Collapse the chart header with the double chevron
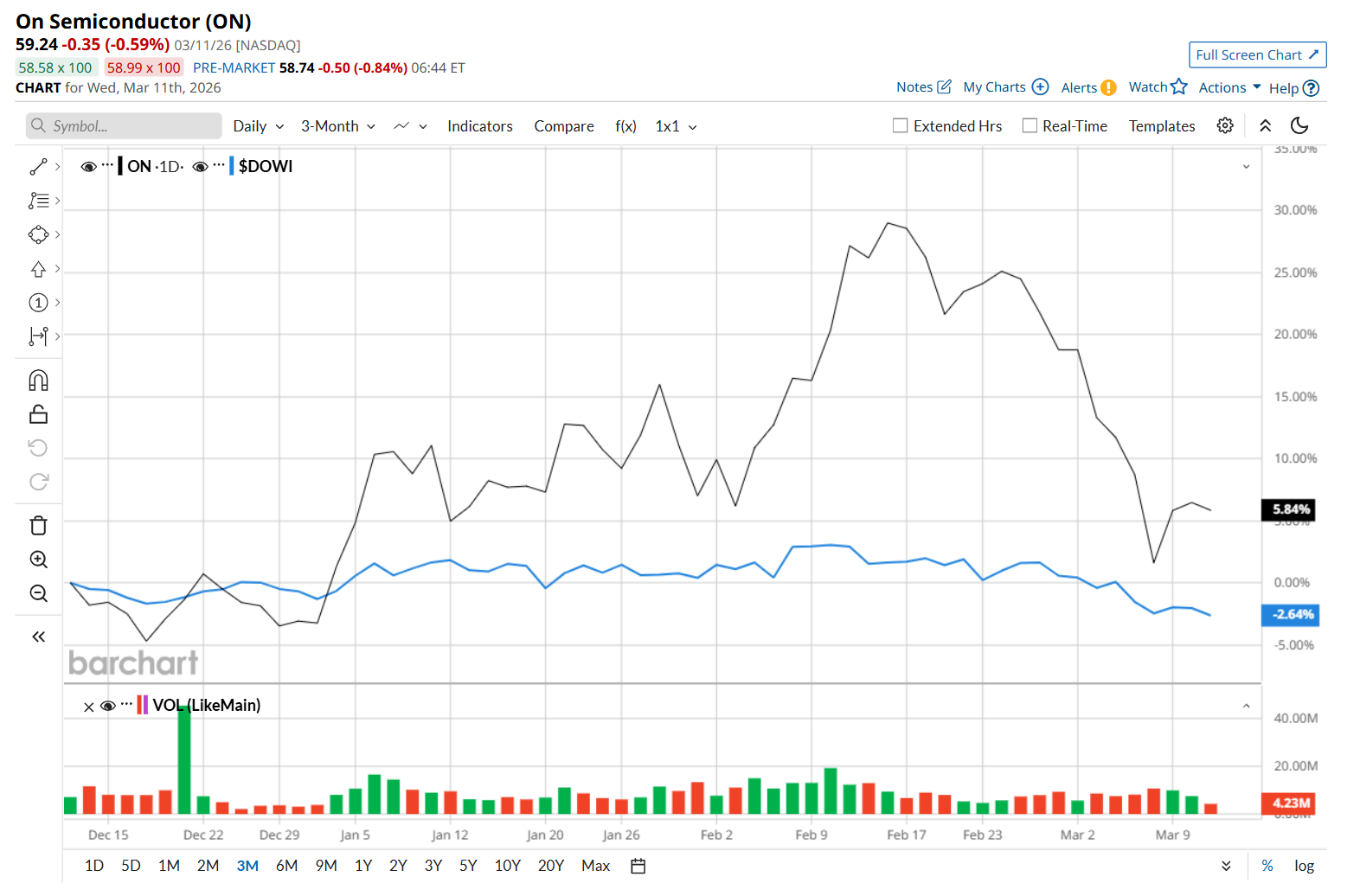The height and width of the screenshot is (896, 1360). (x=1265, y=125)
